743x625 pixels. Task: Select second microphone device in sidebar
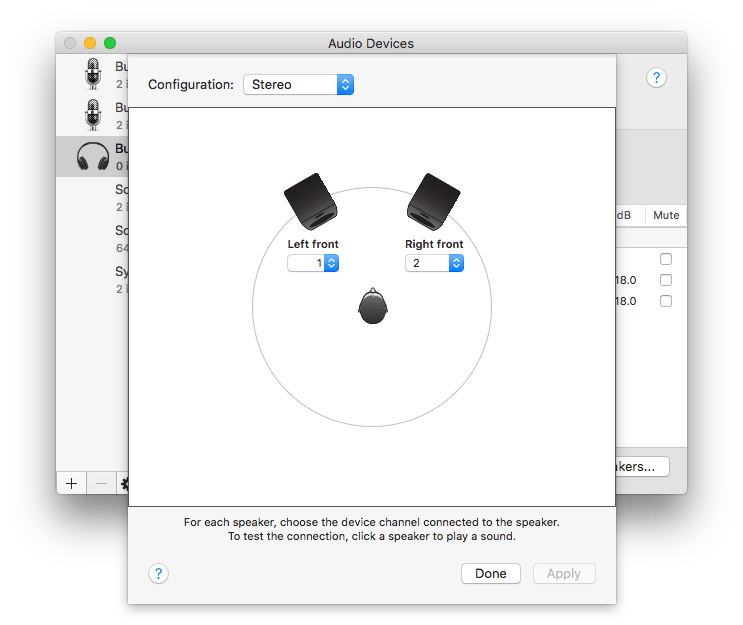[x=93, y=115]
